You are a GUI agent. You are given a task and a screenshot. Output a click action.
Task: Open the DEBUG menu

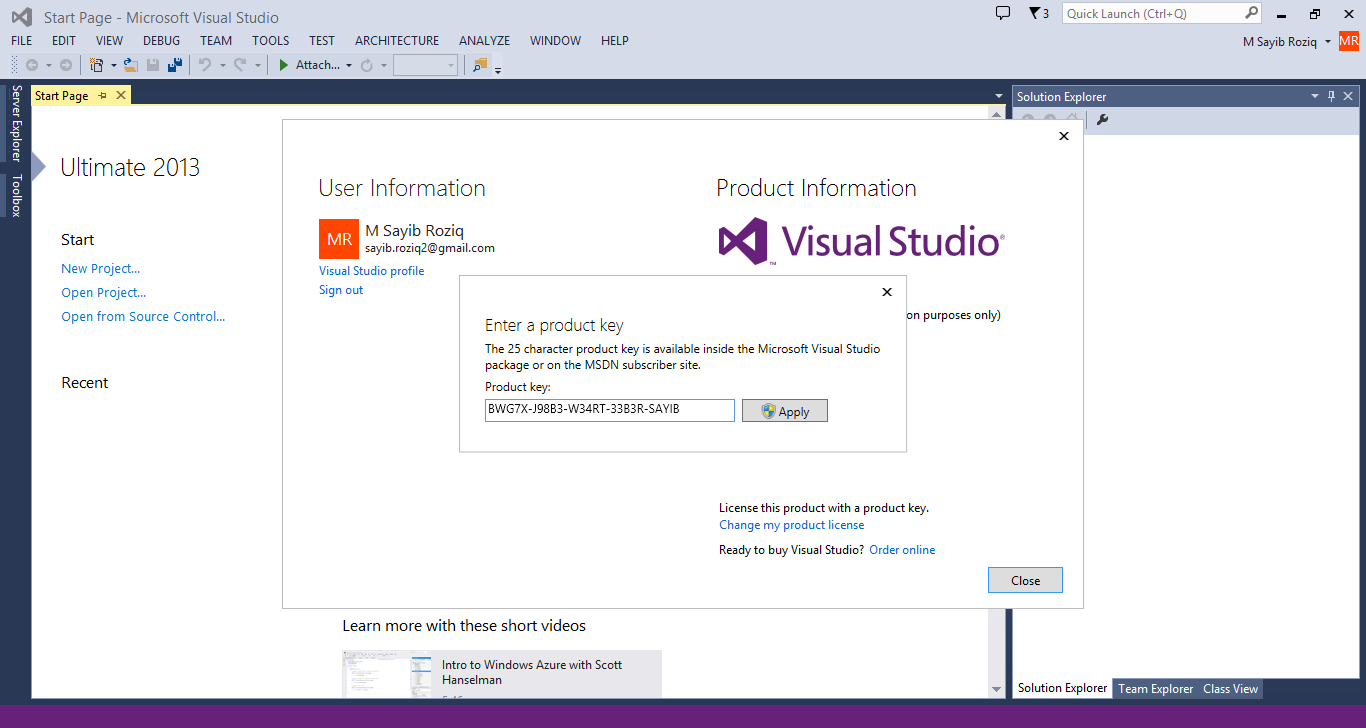(x=162, y=41)
